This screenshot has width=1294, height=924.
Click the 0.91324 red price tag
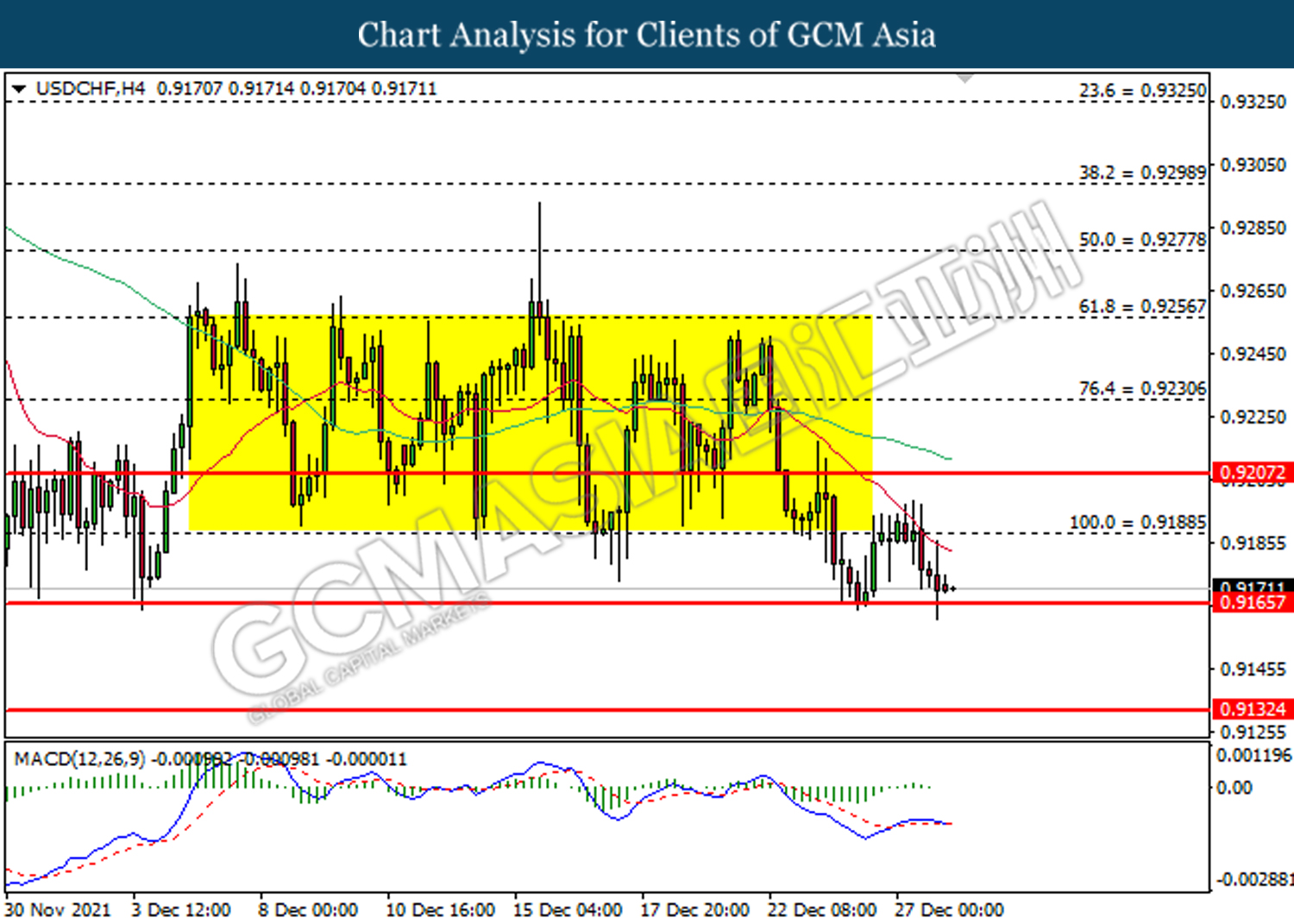point(1253,709)
